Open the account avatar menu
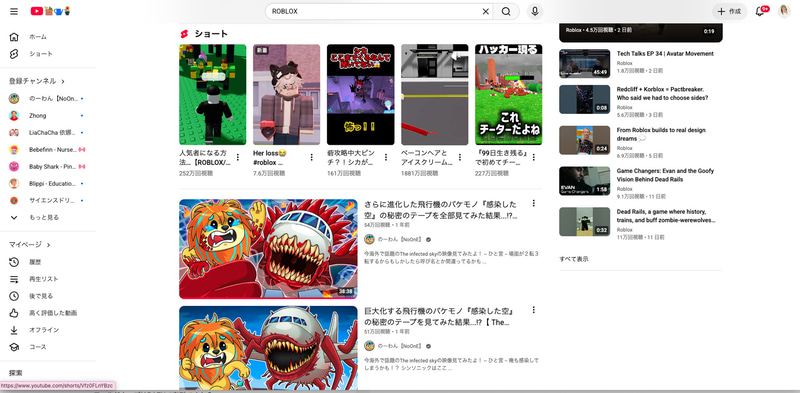This screenshot has height=393, width=800. coord(784,11)
